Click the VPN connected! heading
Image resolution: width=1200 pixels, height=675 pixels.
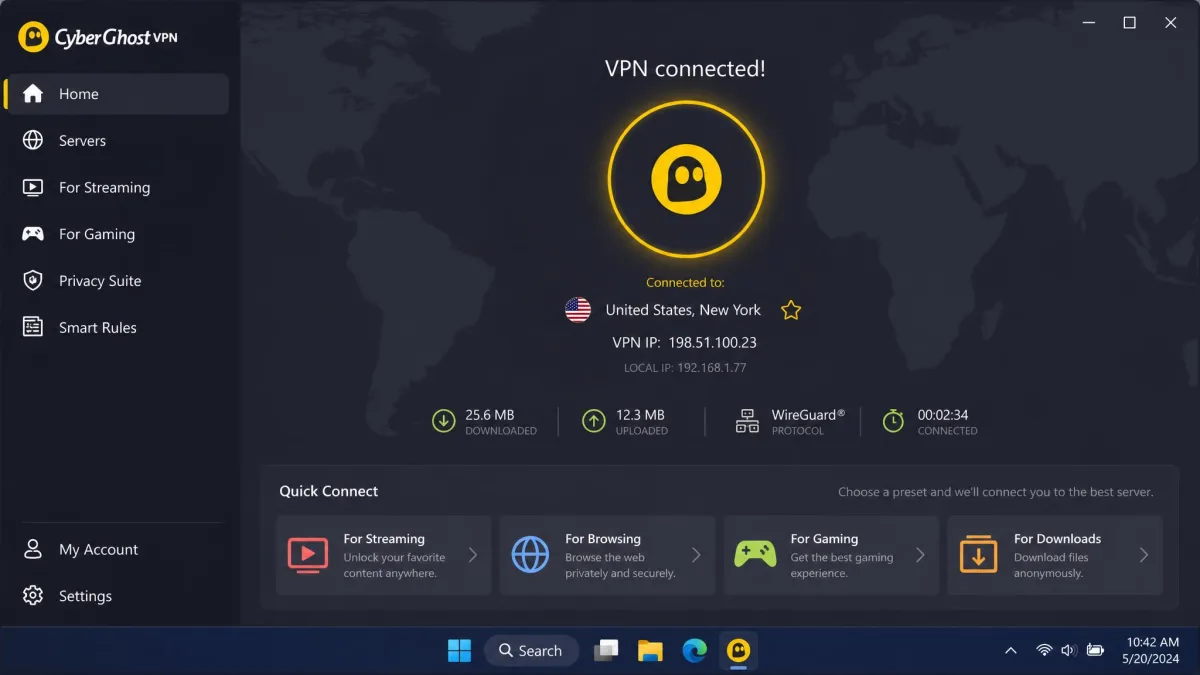coord(686,69)
